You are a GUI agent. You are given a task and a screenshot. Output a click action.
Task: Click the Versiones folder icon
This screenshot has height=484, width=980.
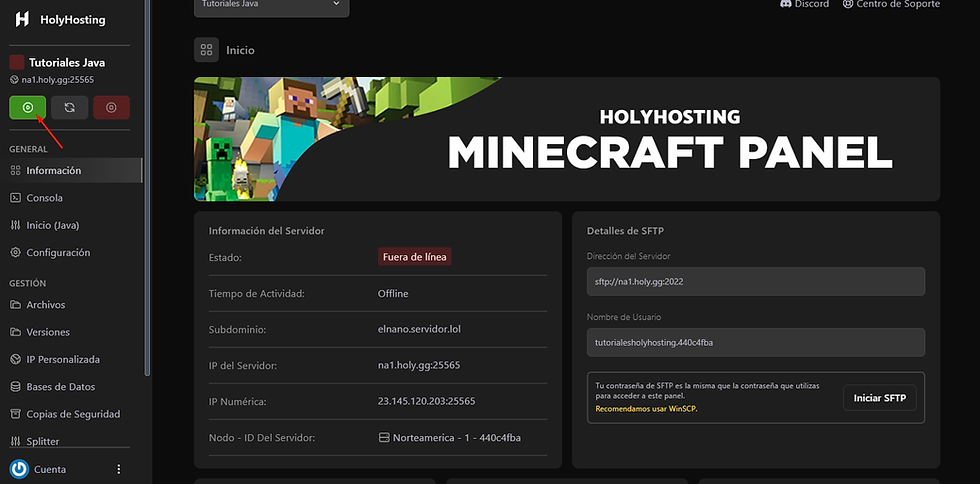(x=16, y=332)
